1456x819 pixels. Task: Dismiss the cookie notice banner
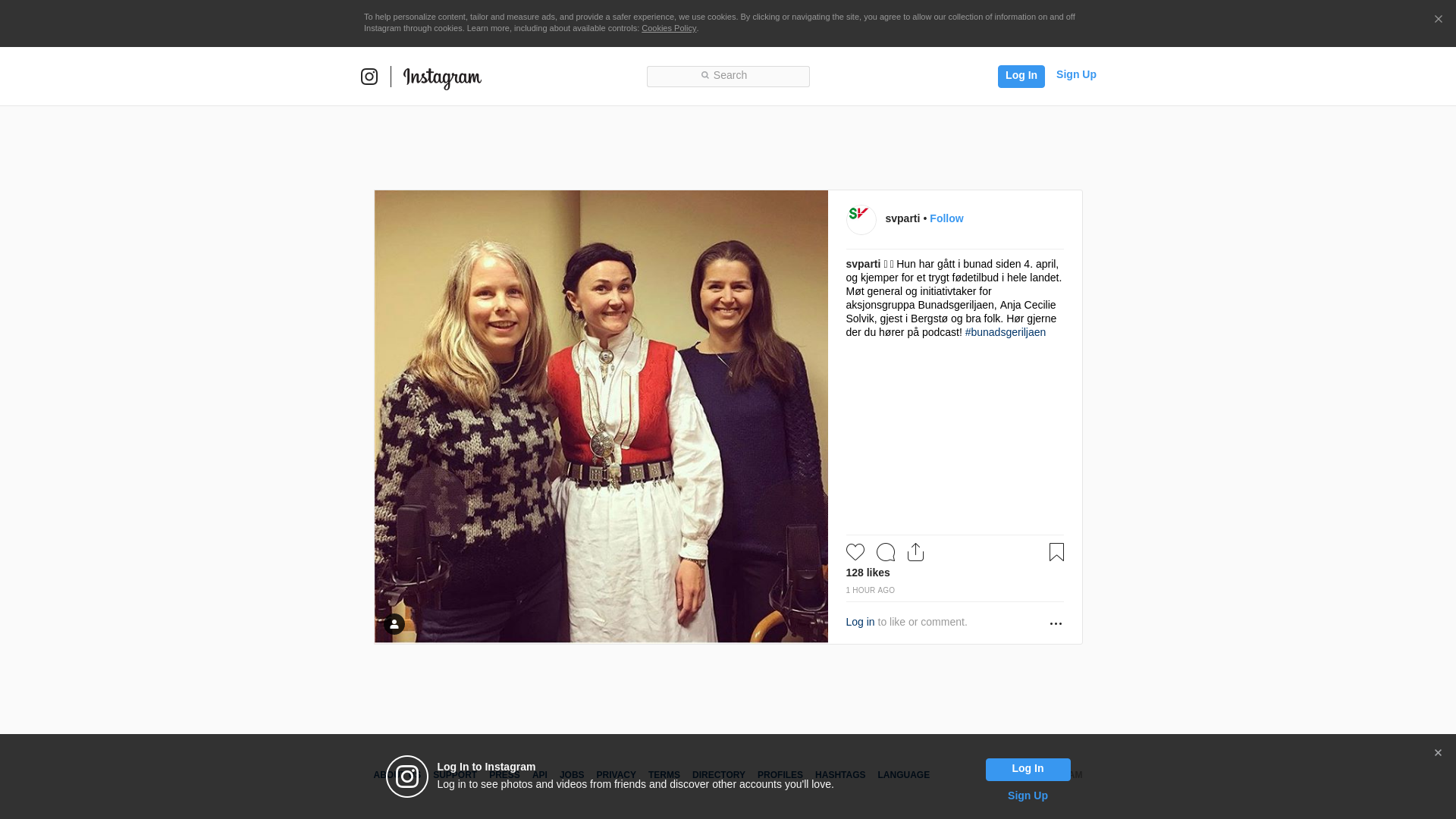click(x=1438, y=20)
